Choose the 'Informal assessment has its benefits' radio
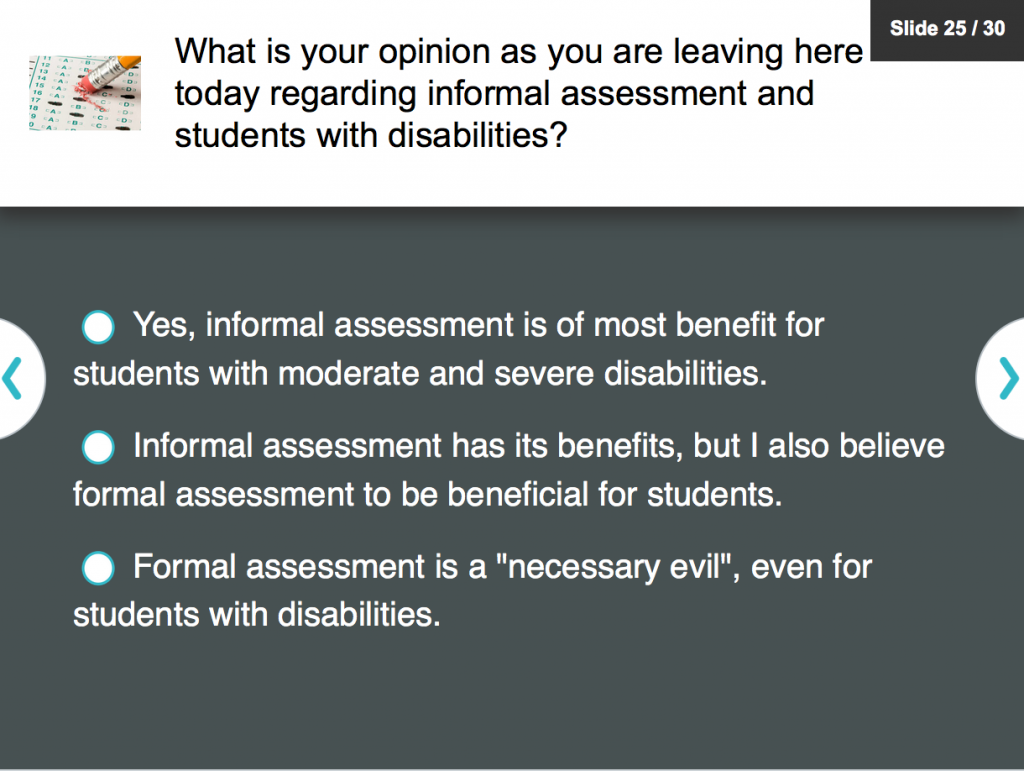The height and width of the screenshot is (771, 1024). pyautogui.click(x=98, y=446)
